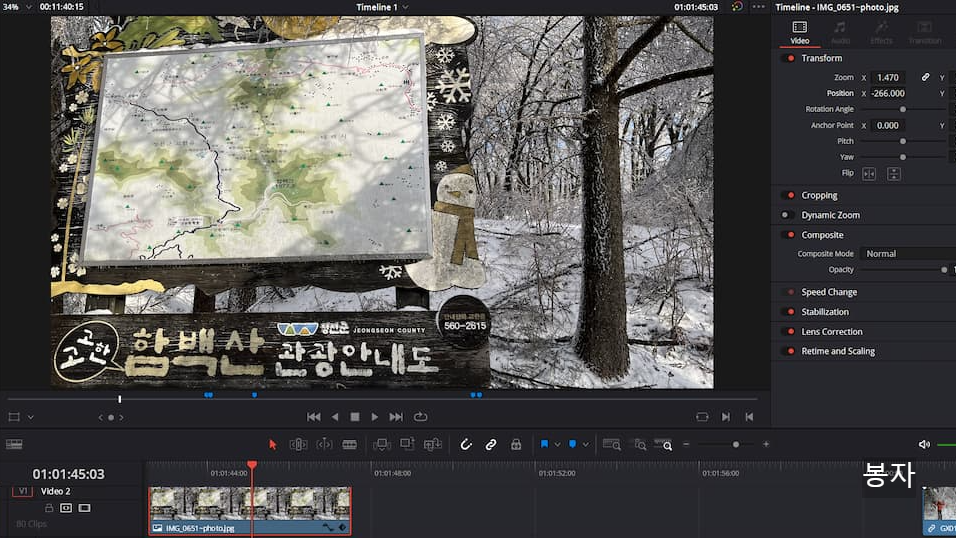Add a blue flag to the clip
The height and width of the screenshot is (538, 956).
coord(544,445)
